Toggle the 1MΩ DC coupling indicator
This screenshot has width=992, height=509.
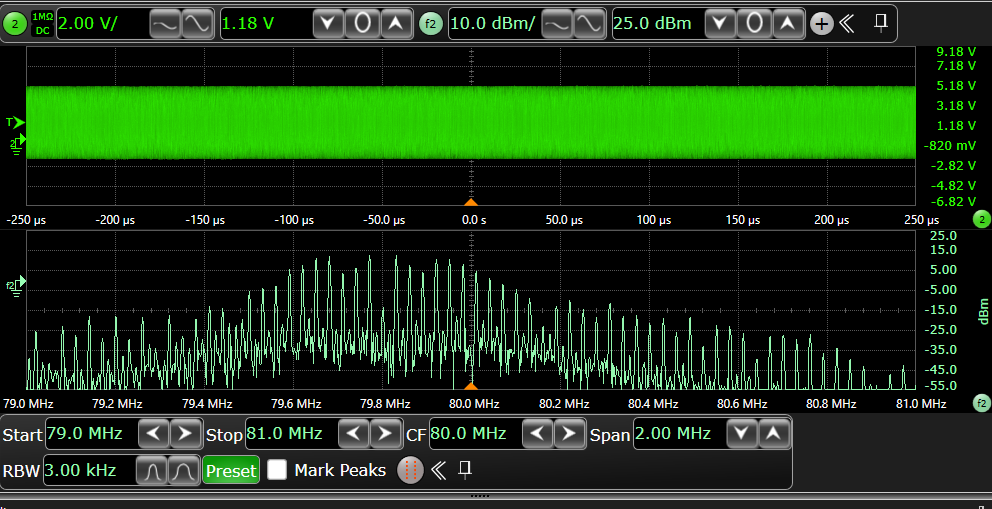click(x=42, y=24)
